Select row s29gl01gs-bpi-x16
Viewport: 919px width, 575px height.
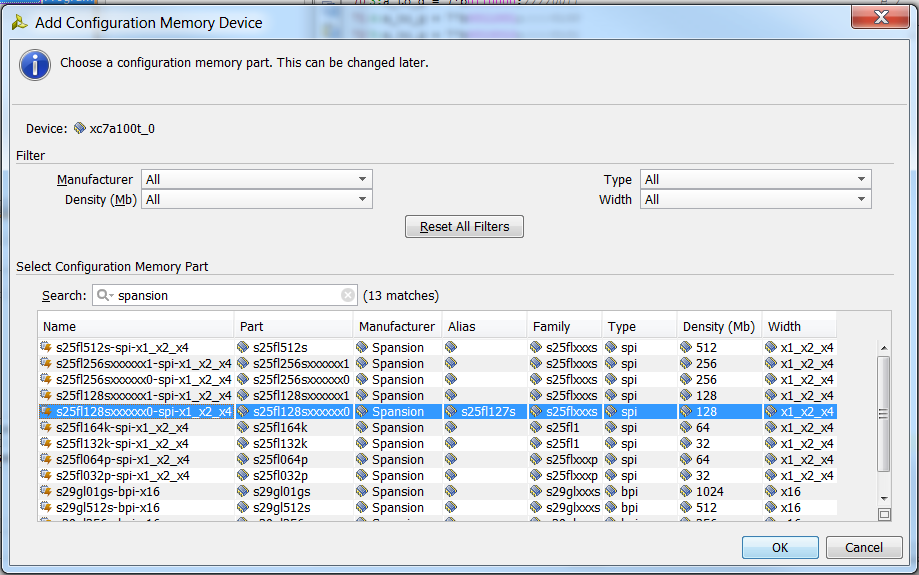(437, 491)
